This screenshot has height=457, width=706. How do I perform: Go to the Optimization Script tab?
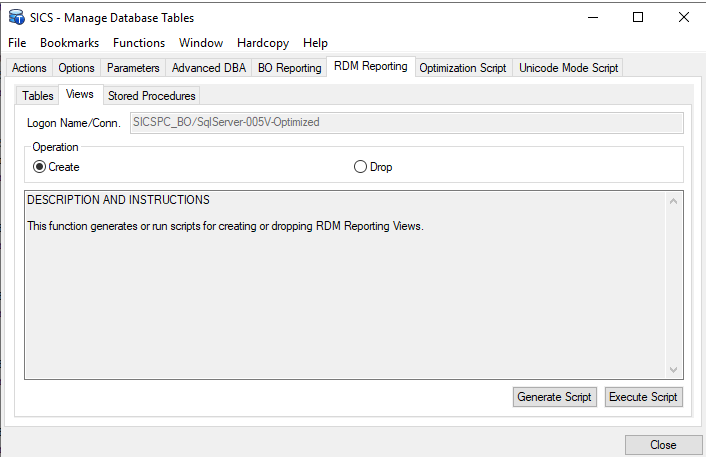(463, 68)
